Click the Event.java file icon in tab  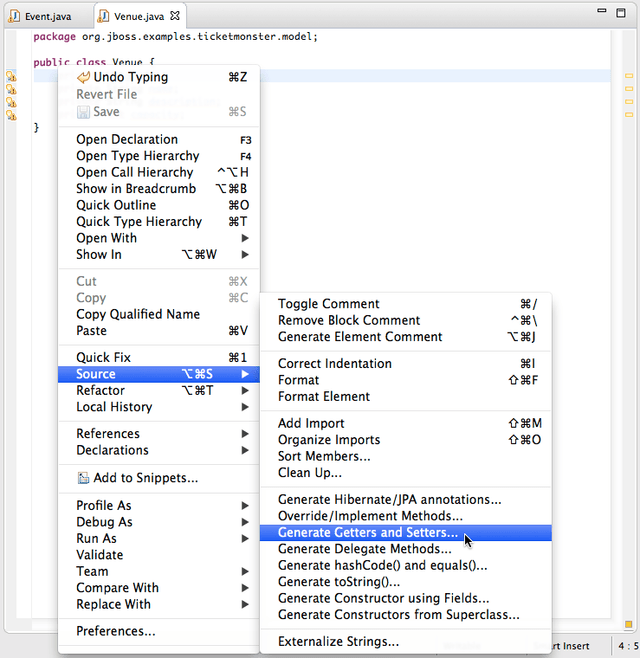point(14,16)
